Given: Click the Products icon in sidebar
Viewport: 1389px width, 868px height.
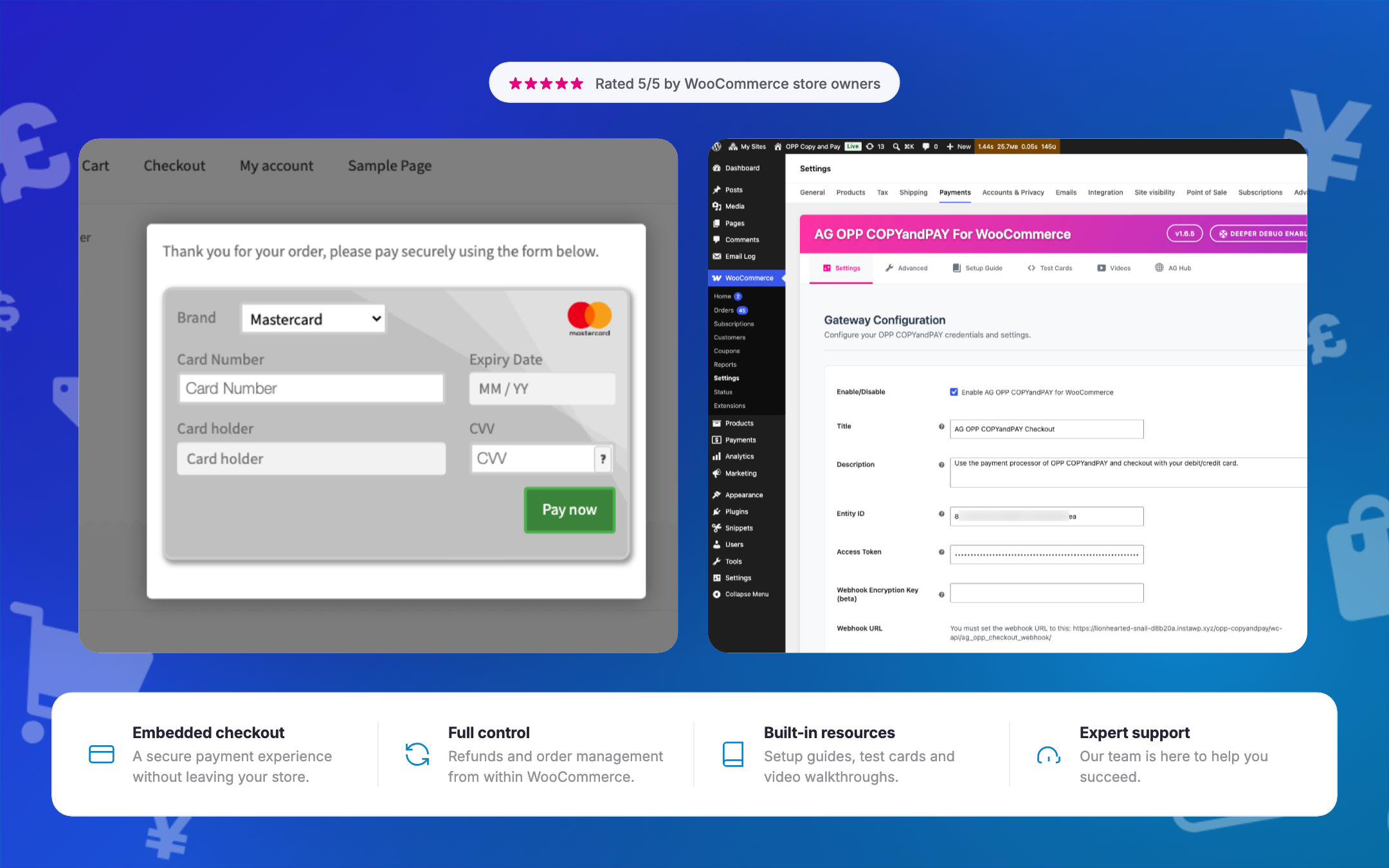Looking at the screenshot, I should coord(717,423).
